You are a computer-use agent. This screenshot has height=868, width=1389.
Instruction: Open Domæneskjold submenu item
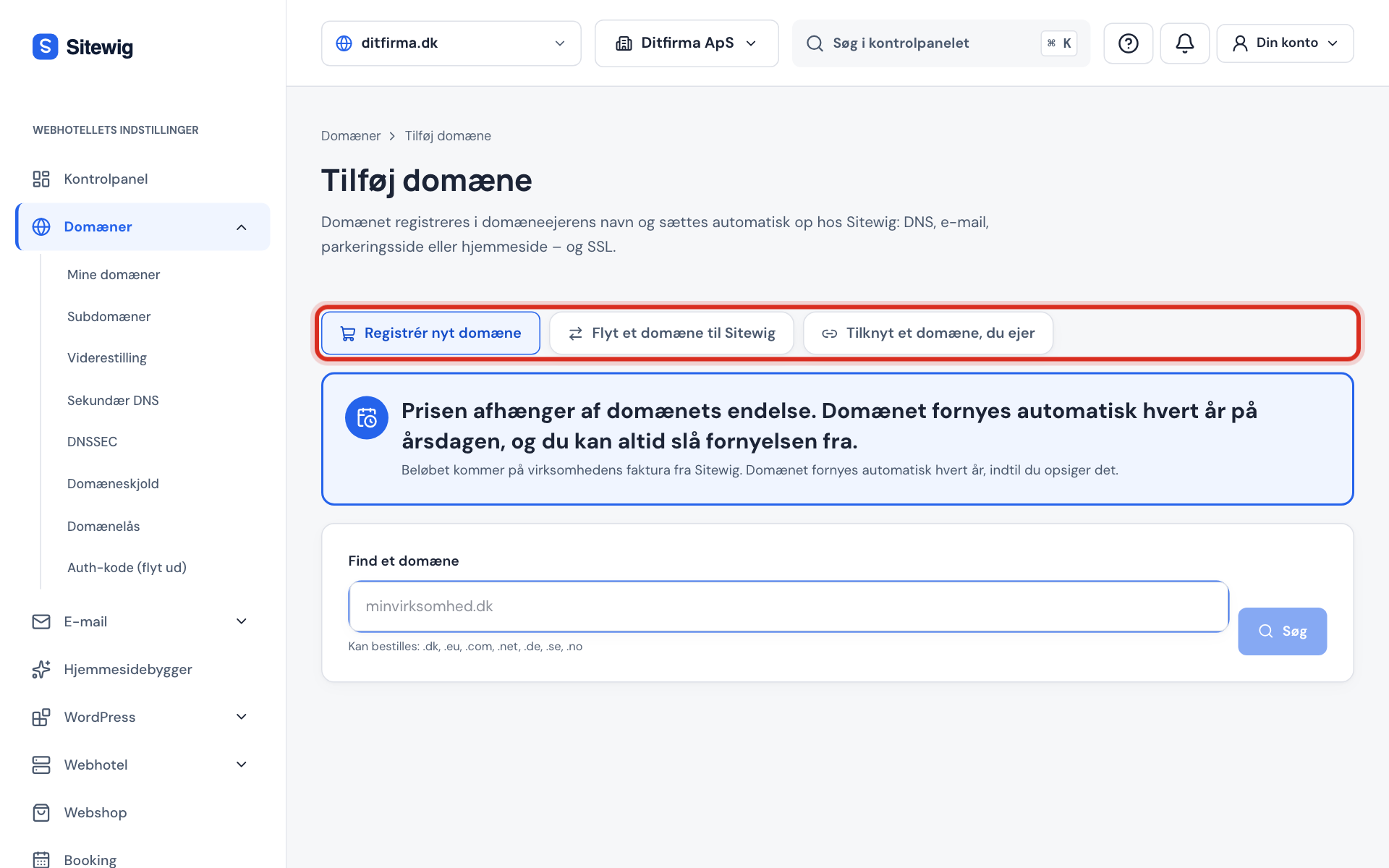point(113,484)
